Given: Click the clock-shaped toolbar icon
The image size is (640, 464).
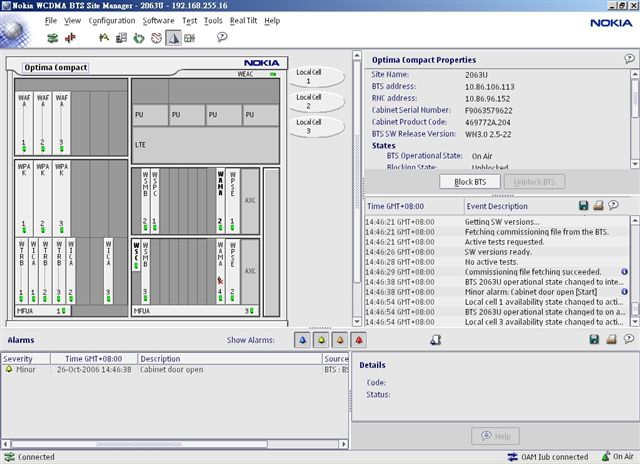Looking at the screenshot, I should coord(156,38).
